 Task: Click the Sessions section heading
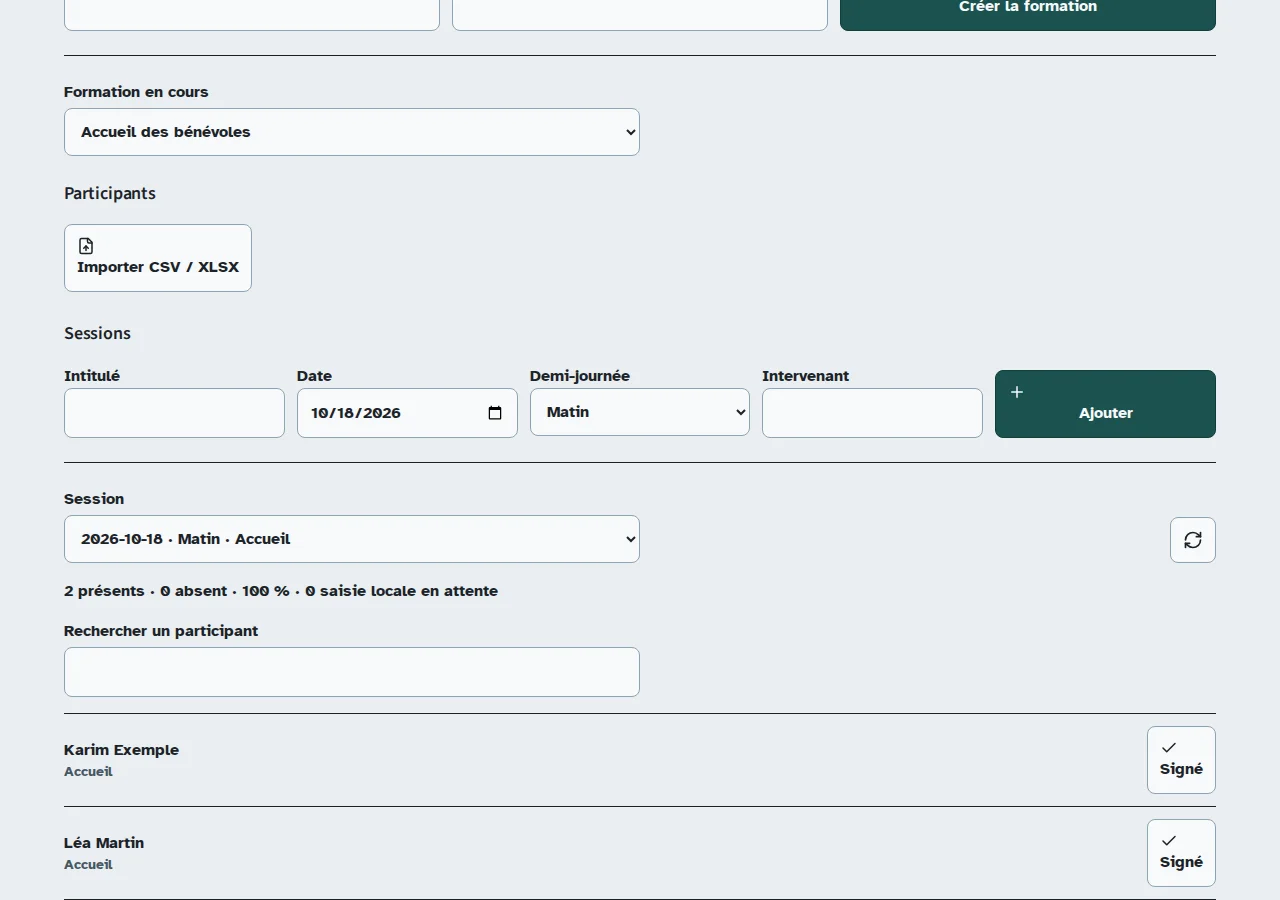pyautogui.click(x=97, y=333)
